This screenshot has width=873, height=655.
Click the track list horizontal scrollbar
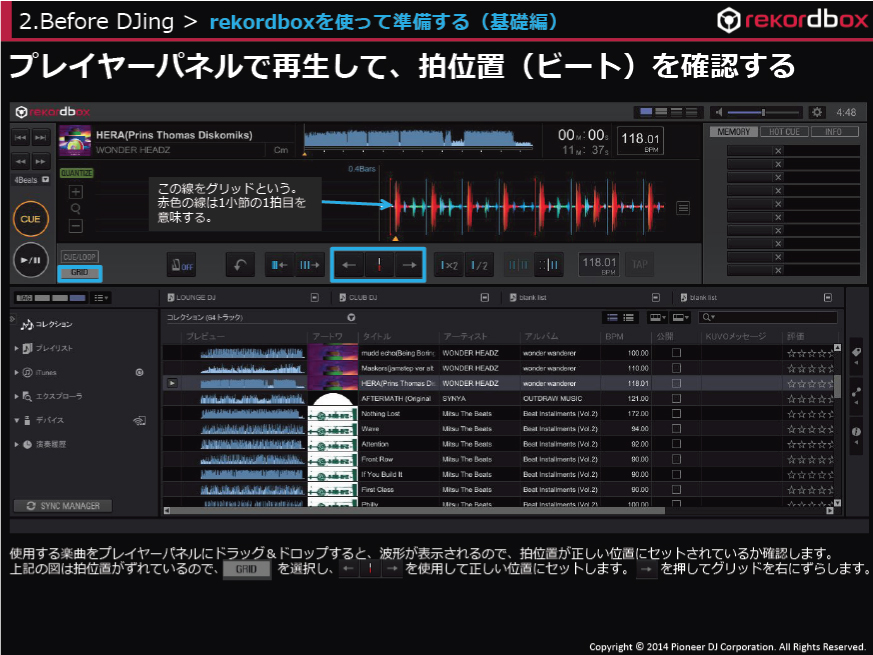pos(414,510)
